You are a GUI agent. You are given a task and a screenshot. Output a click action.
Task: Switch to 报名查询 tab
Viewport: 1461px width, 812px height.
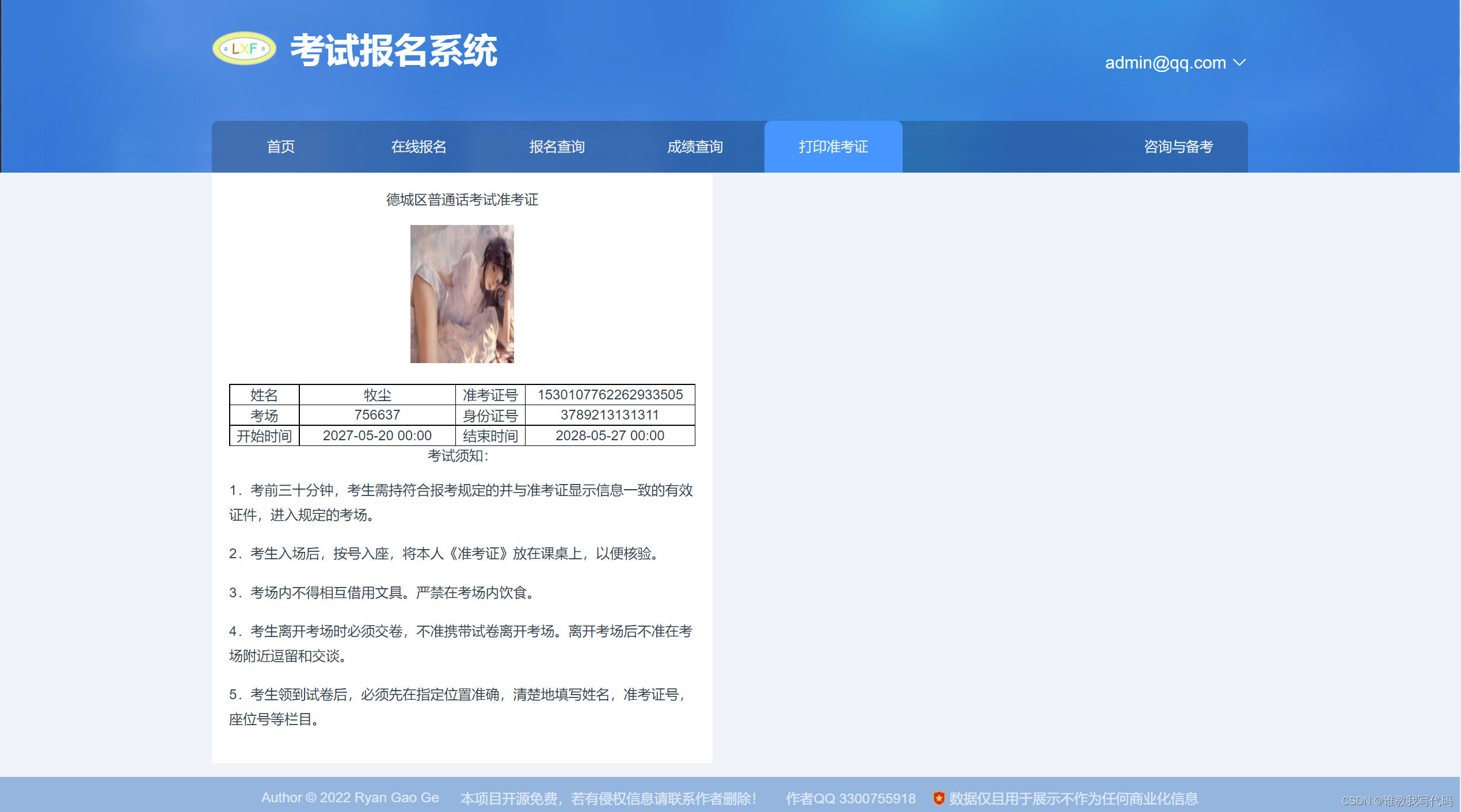coord(557,147)
